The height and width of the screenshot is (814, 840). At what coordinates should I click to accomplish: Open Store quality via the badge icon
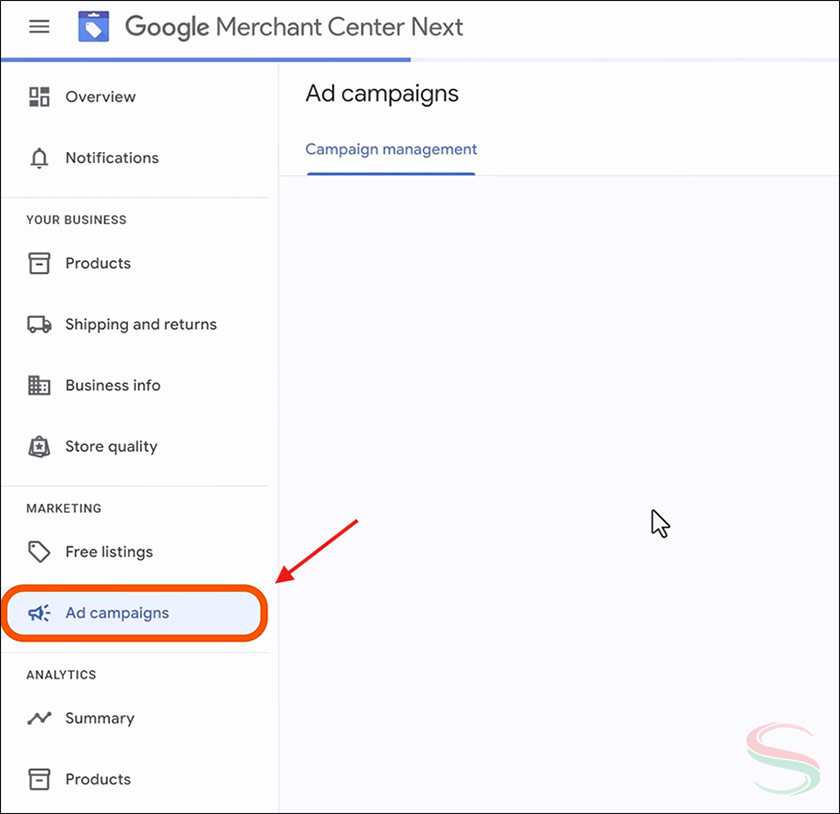click(x=38, y=446)
